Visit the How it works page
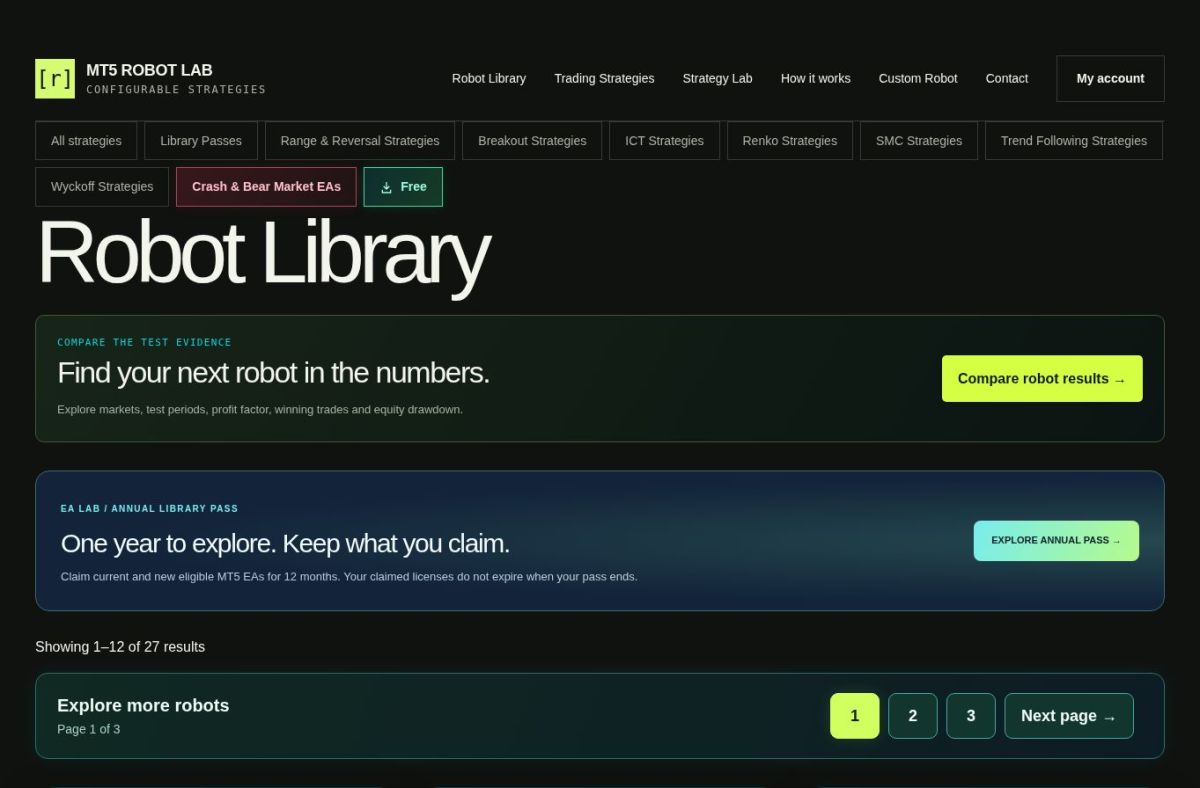Screen dimensions: 1200x788 click(x=816, y=78)
